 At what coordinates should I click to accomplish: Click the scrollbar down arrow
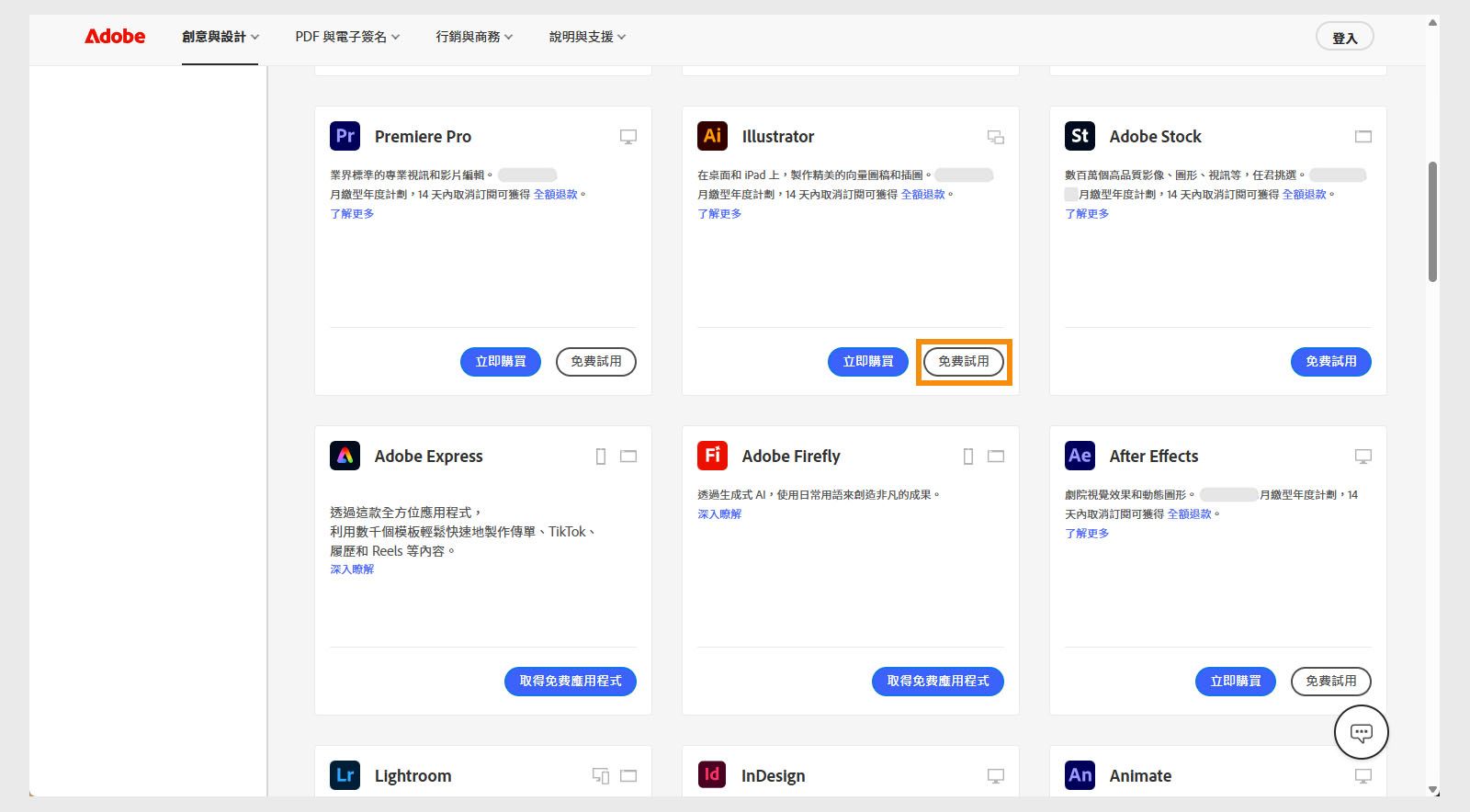tap(1432, 790)
